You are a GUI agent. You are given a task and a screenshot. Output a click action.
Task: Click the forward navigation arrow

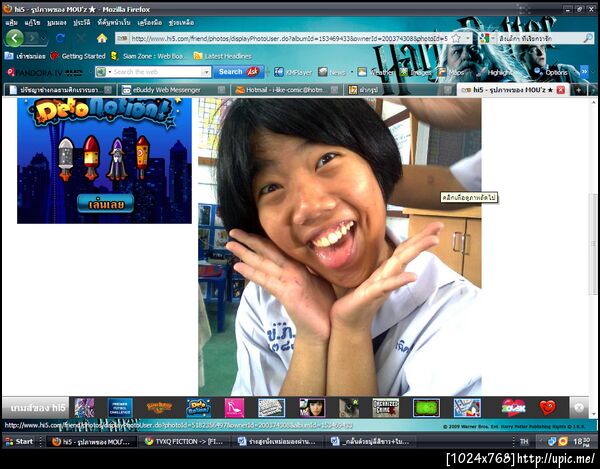click(33, 38)
